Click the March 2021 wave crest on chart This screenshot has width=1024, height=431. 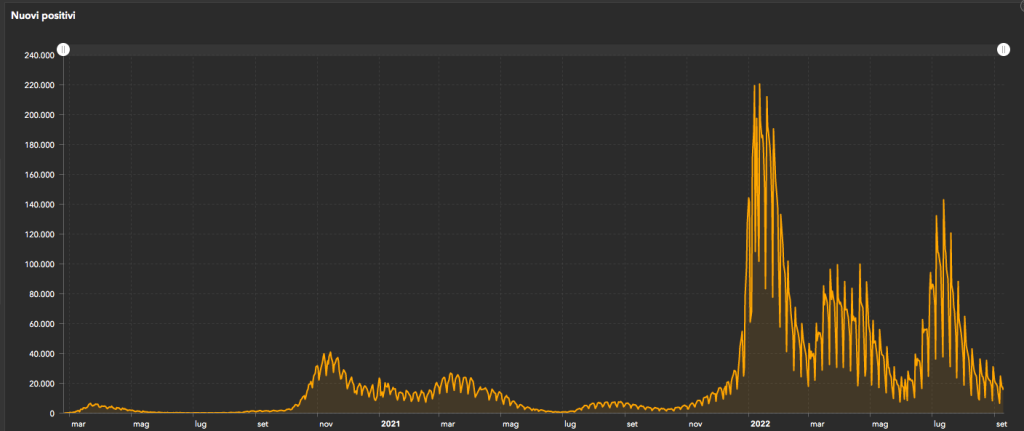point(454,375)
